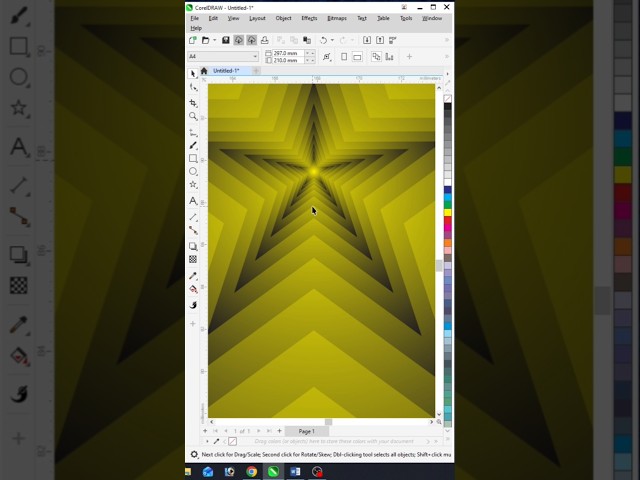Screen dimensions: 640x480
Task: Save the document with floppy icon
Action: click(225, 40)
